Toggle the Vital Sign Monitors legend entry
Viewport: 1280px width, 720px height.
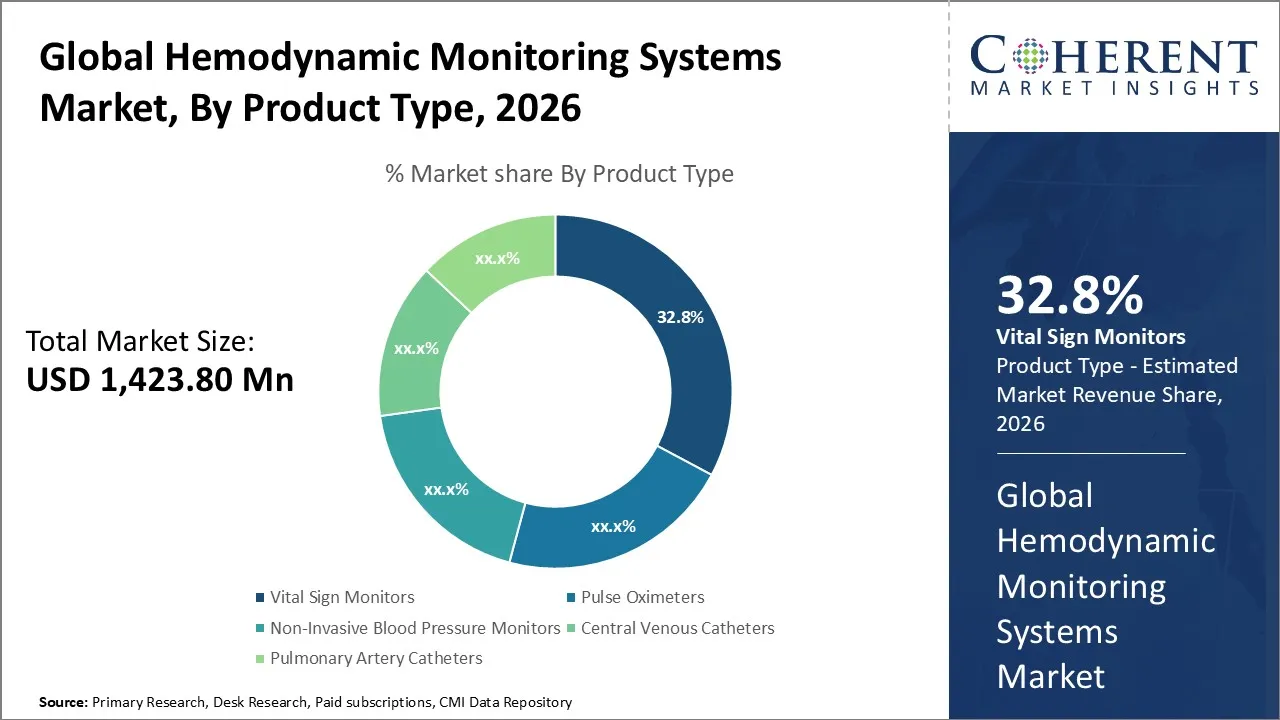342,597
